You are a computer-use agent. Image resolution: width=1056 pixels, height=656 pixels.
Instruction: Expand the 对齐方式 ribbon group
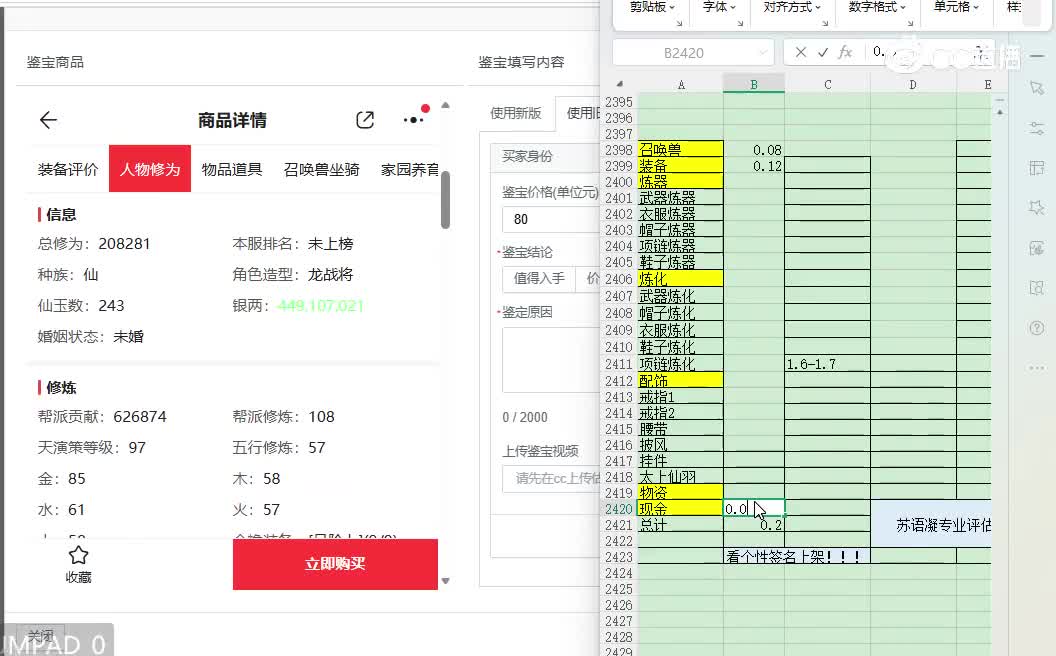coord(792,7)
